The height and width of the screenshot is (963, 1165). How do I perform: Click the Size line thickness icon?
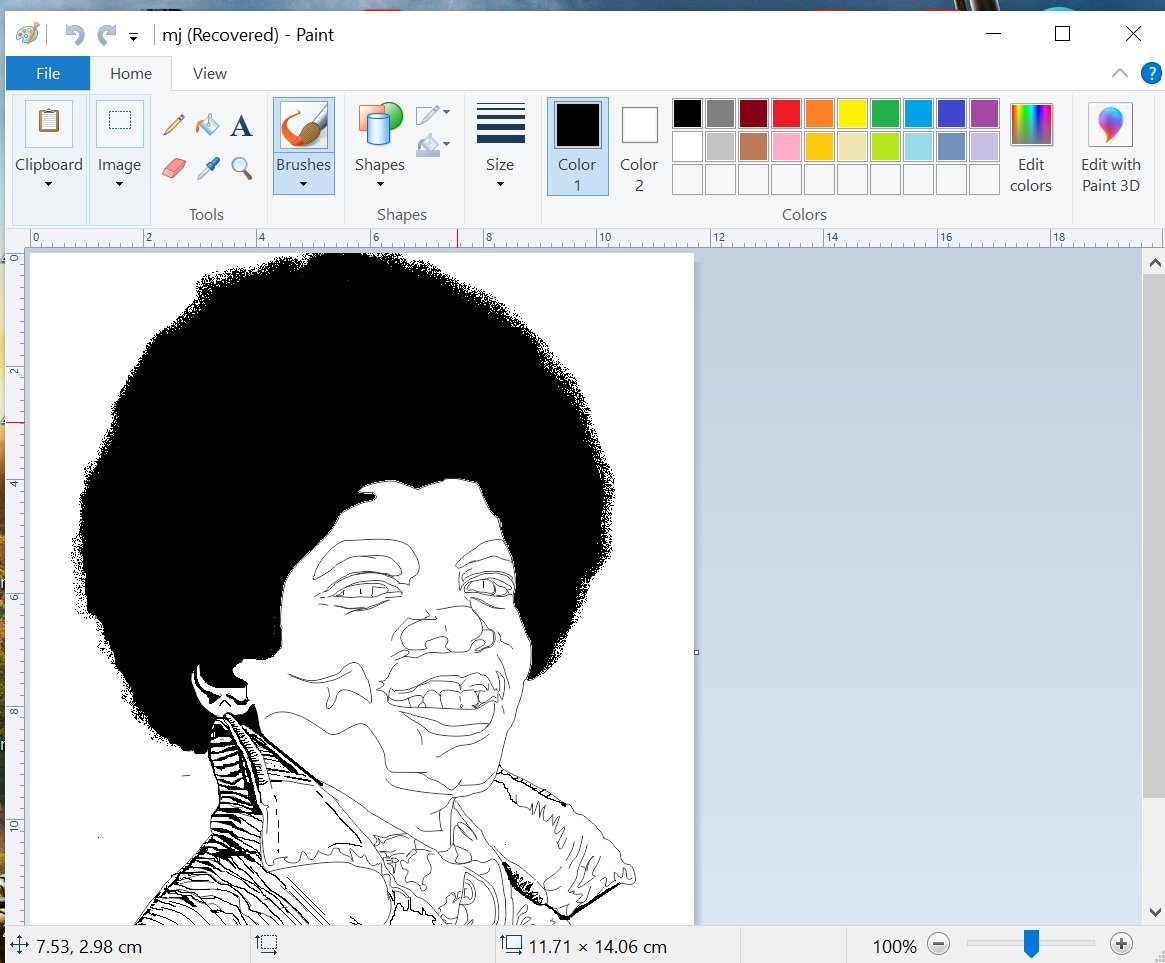coord(500,123)
